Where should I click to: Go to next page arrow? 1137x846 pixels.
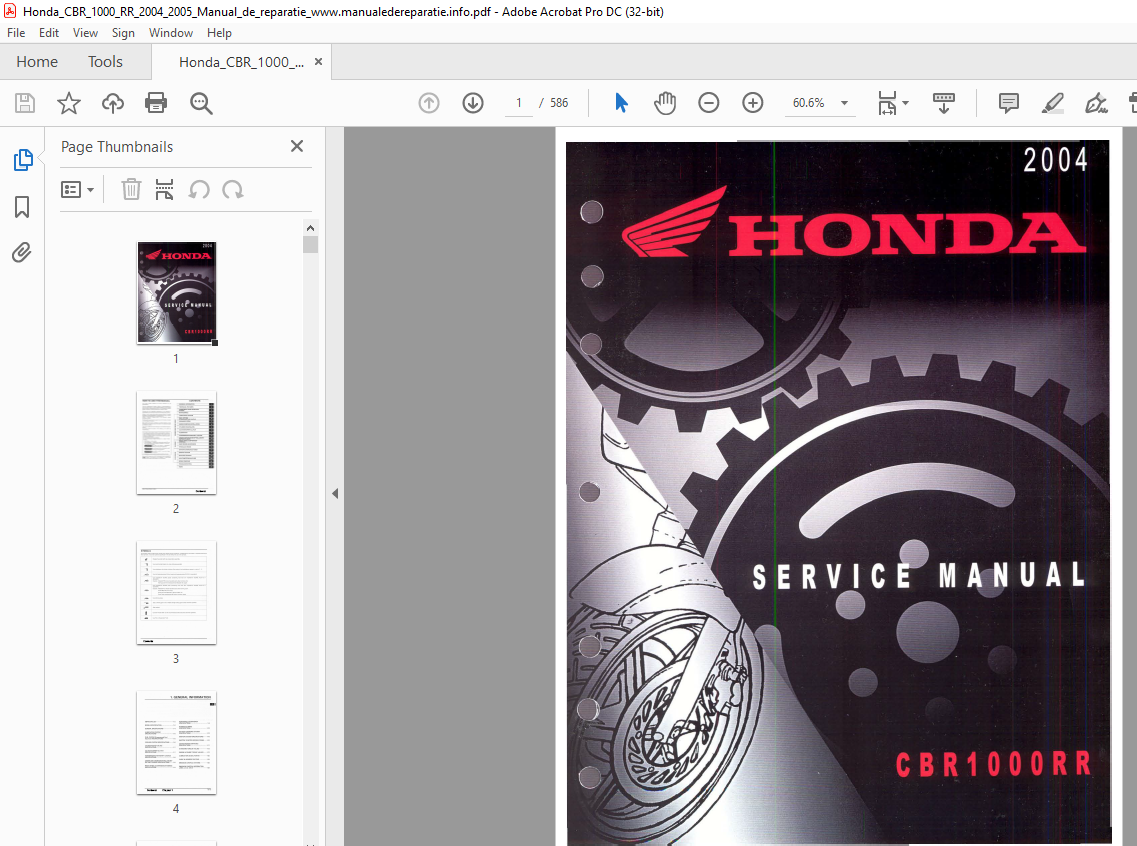pyautogui.click(x=473, y=103)
